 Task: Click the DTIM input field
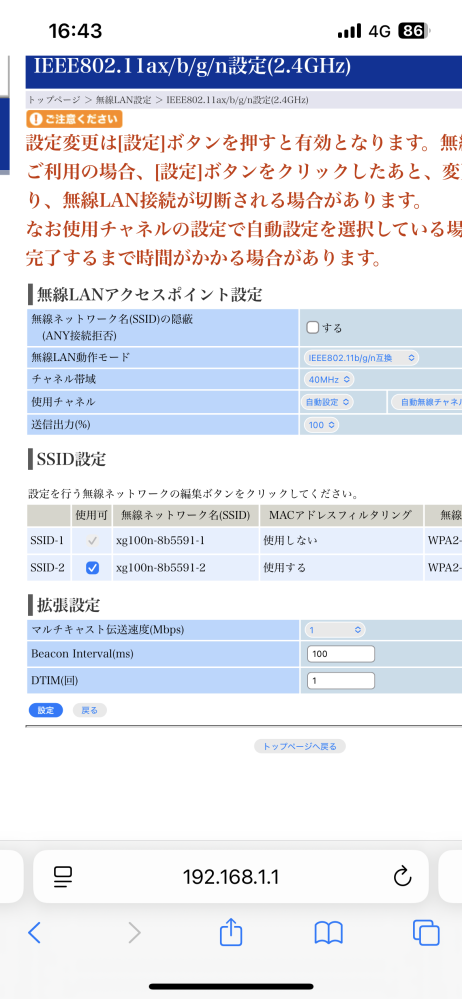341,681
